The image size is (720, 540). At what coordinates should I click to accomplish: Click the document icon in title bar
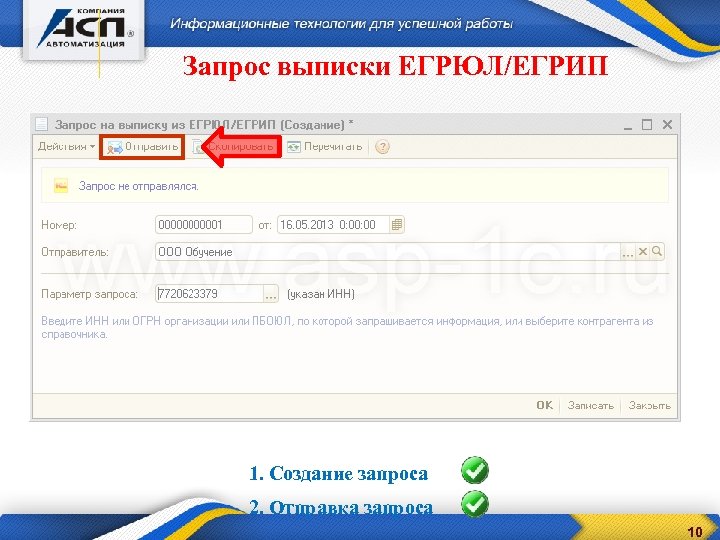42,124
